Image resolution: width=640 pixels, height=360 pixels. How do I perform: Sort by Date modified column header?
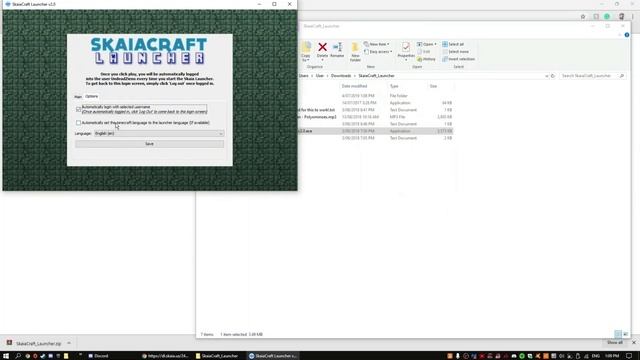click(354, 86)
